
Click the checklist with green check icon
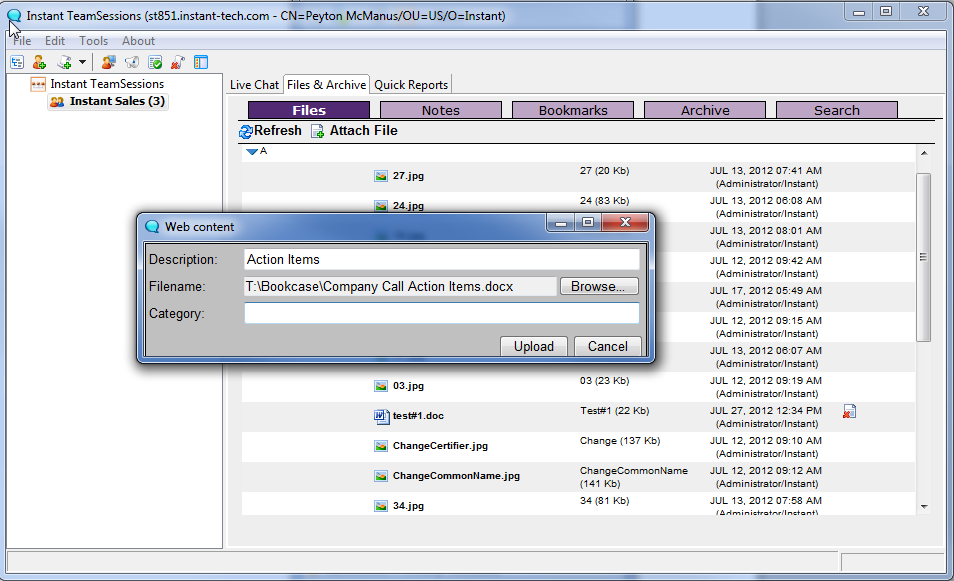[x=155, y=62]
